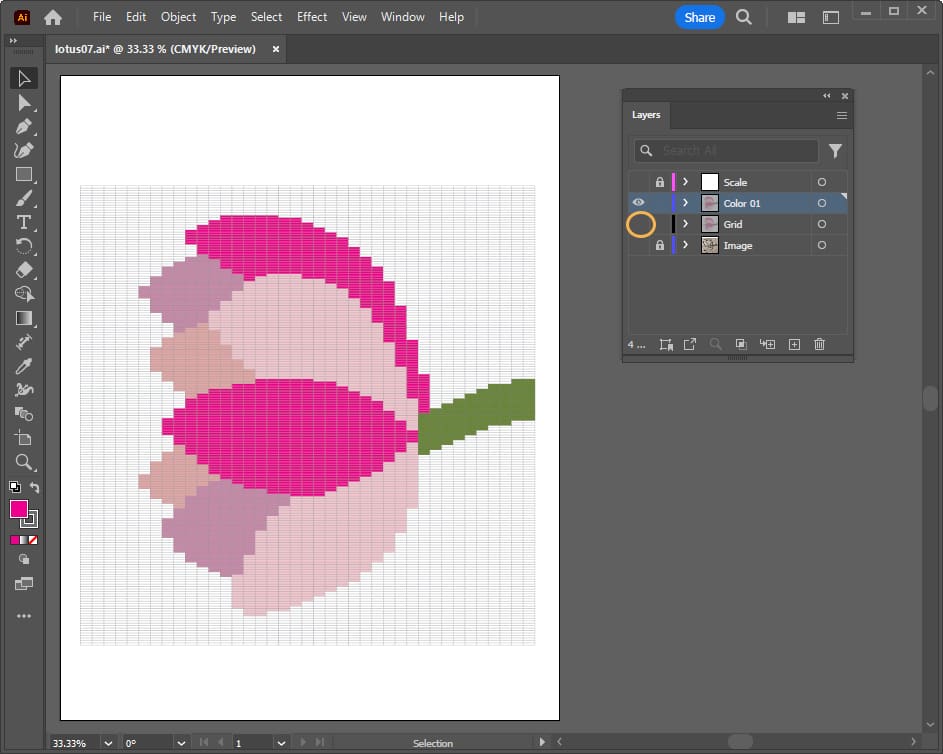Click the Delete Selection trash icon
Image resolution: width=943 pixels, height=754 pixels.
(x=819, y=344)
